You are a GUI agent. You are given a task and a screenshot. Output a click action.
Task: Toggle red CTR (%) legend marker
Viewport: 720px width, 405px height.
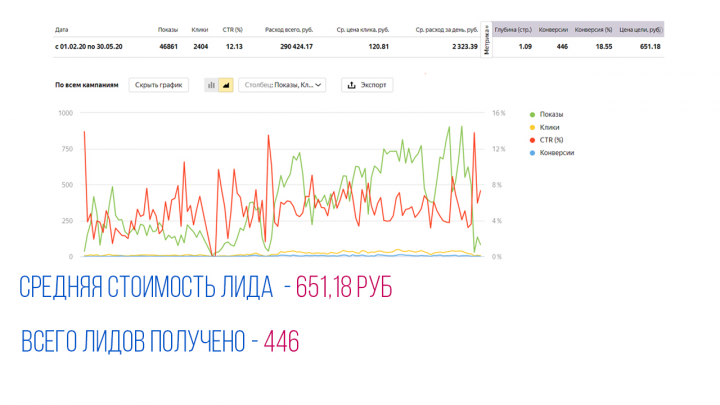pyautogui.click(x=533, y=140)
